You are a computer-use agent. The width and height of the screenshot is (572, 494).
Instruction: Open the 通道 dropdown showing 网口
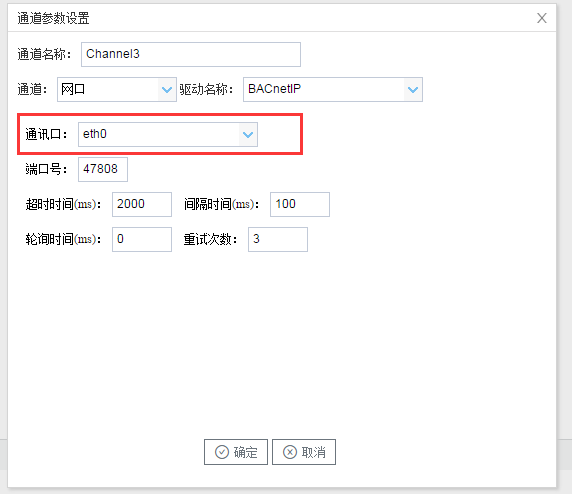[x=117, y=89]
